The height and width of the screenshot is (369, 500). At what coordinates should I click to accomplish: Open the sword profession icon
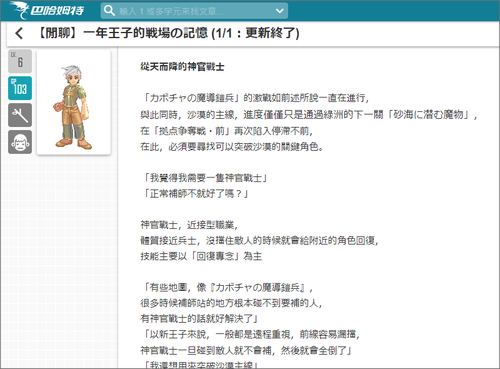[x=20, y=115]
